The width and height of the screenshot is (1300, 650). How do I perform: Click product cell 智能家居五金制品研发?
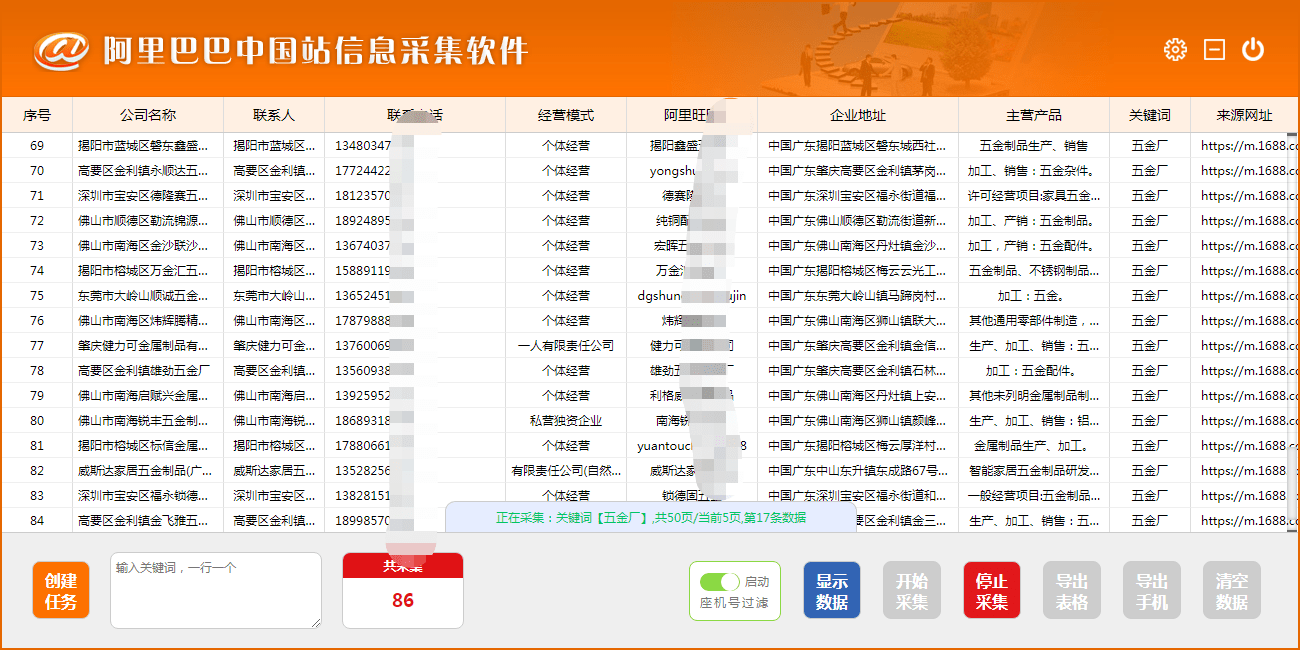(x=1034, y=470)
